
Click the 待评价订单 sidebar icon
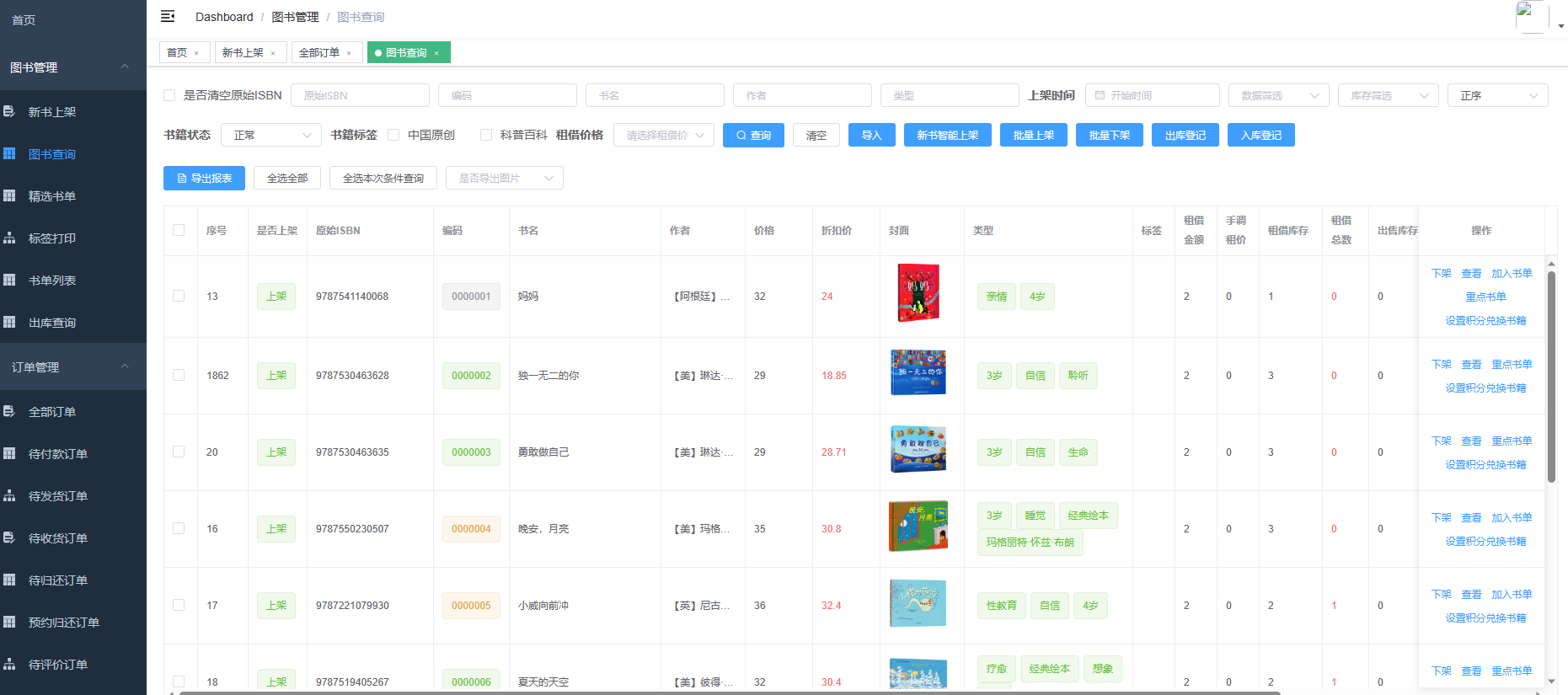click(9, 664)
